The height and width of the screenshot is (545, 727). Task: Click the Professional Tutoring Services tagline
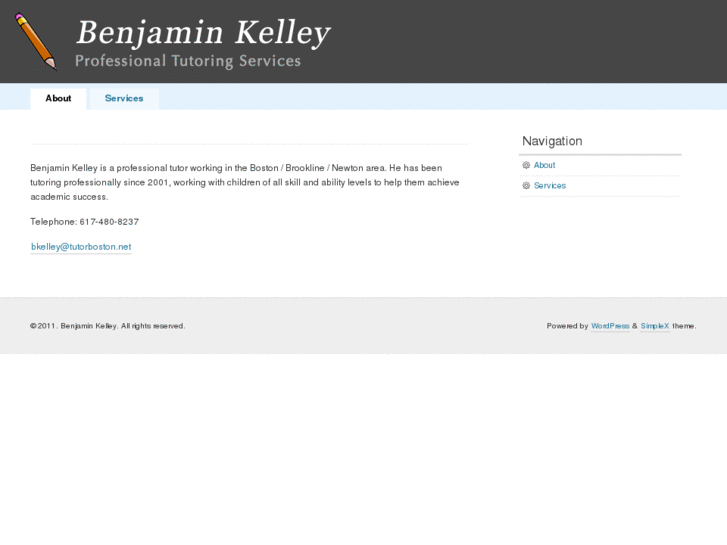(188, 61)
